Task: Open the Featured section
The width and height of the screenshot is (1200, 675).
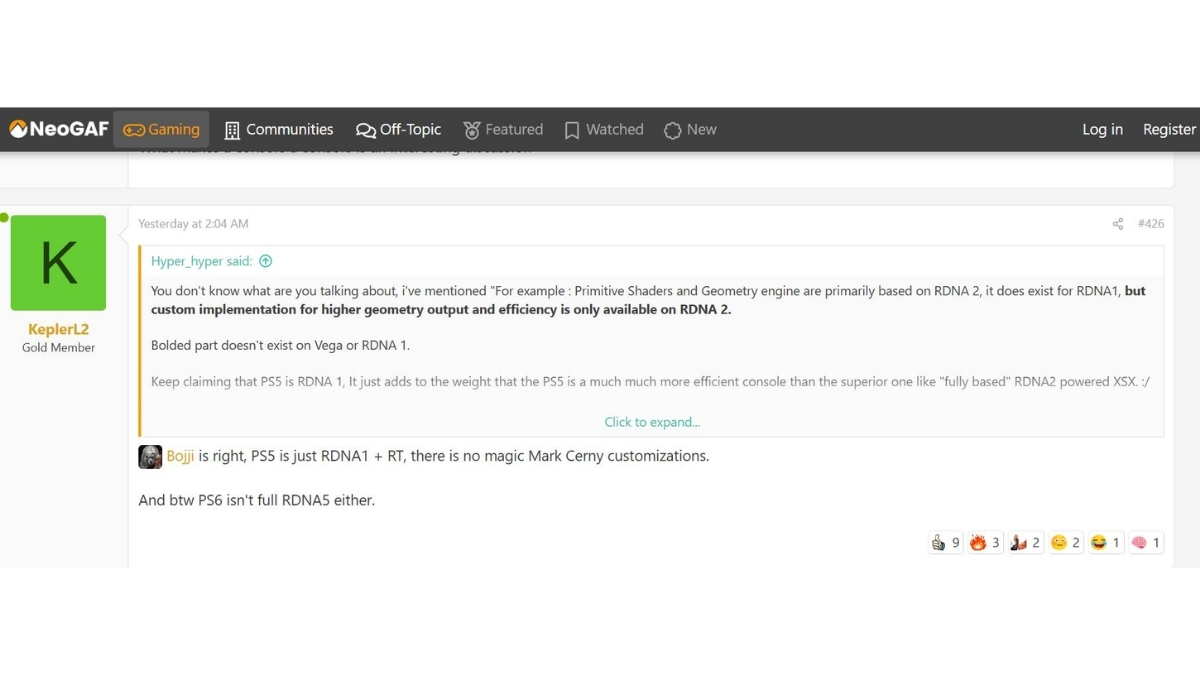Action: (503, 129)
